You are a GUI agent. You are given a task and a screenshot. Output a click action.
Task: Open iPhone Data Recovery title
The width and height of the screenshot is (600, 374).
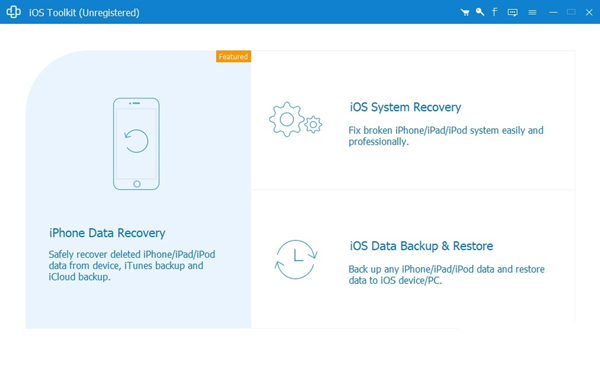pos(107,233)
